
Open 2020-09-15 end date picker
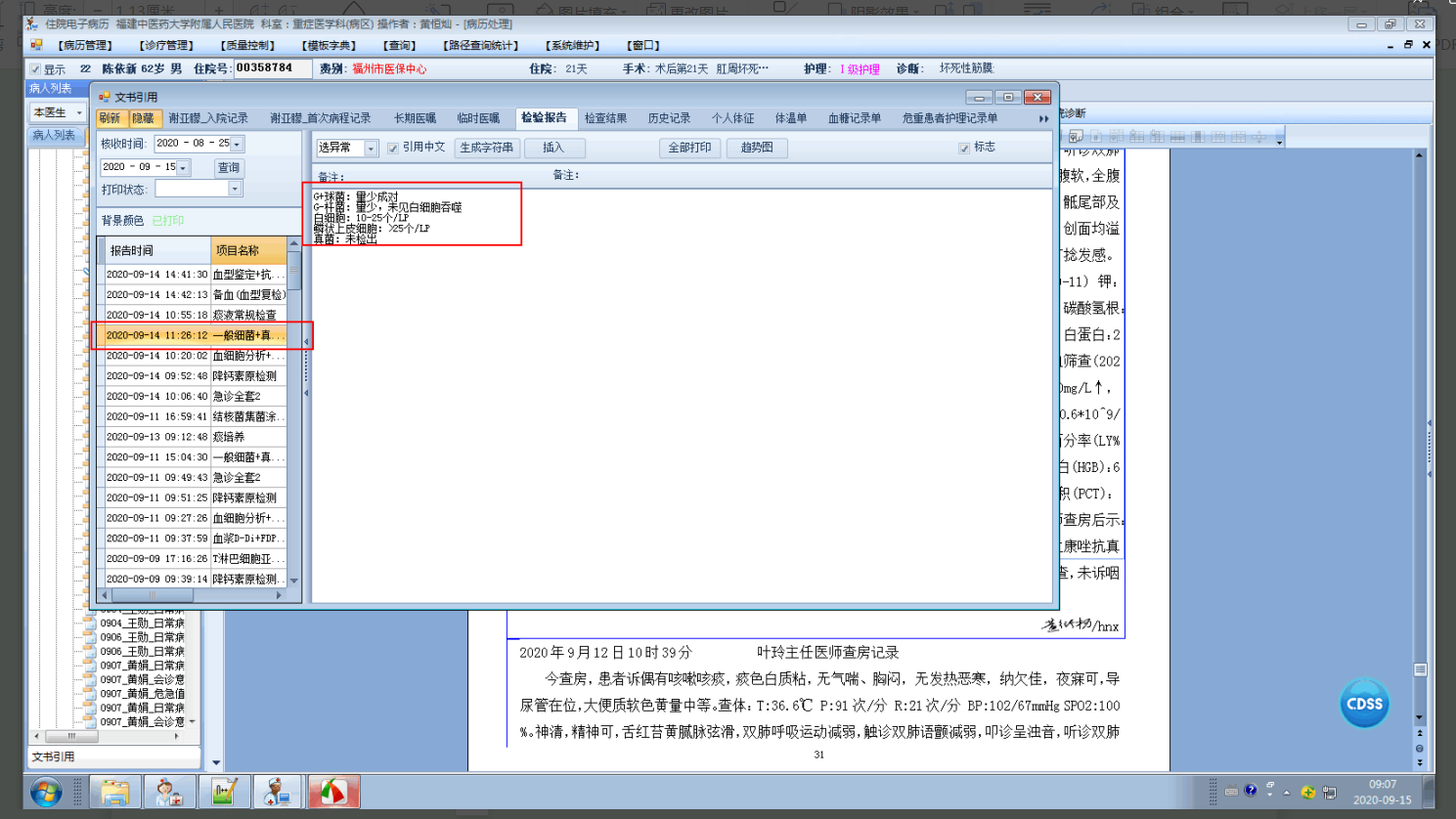(x=183, y=168)
